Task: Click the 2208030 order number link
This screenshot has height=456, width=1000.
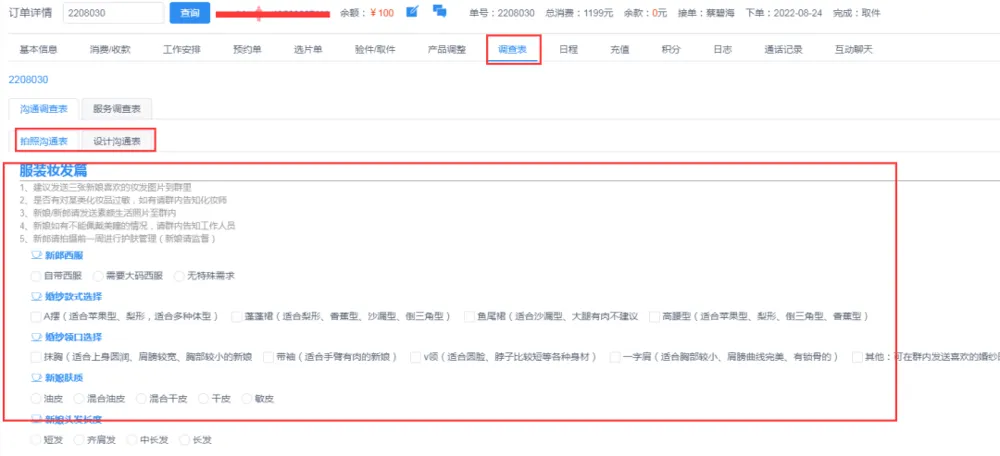Action: pos(28,79)
